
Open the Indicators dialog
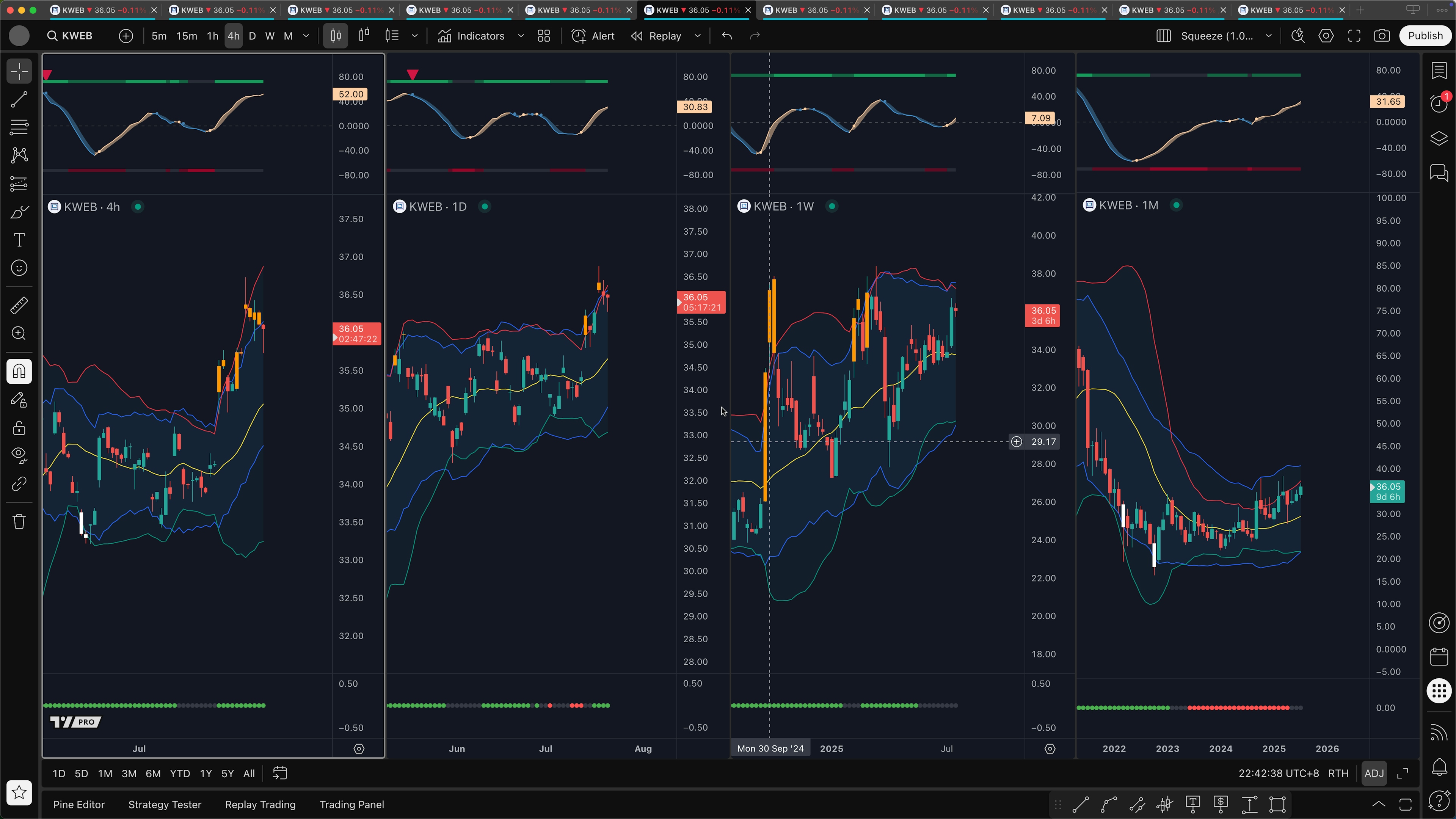(x=471, y=36)
